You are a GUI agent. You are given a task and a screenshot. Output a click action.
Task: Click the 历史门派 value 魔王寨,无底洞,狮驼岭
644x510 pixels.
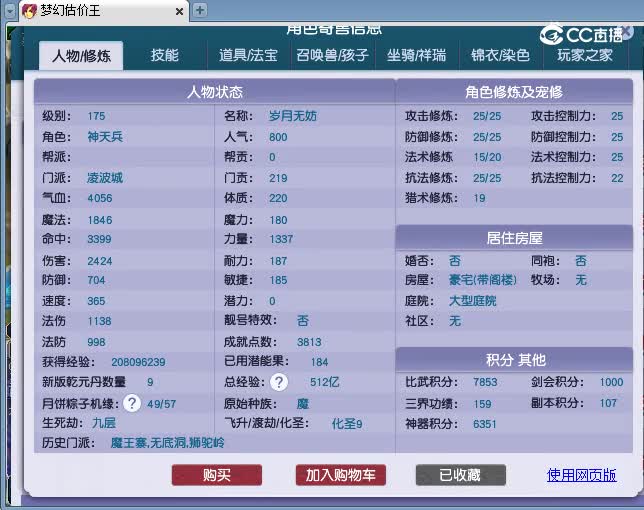[168, 443]
